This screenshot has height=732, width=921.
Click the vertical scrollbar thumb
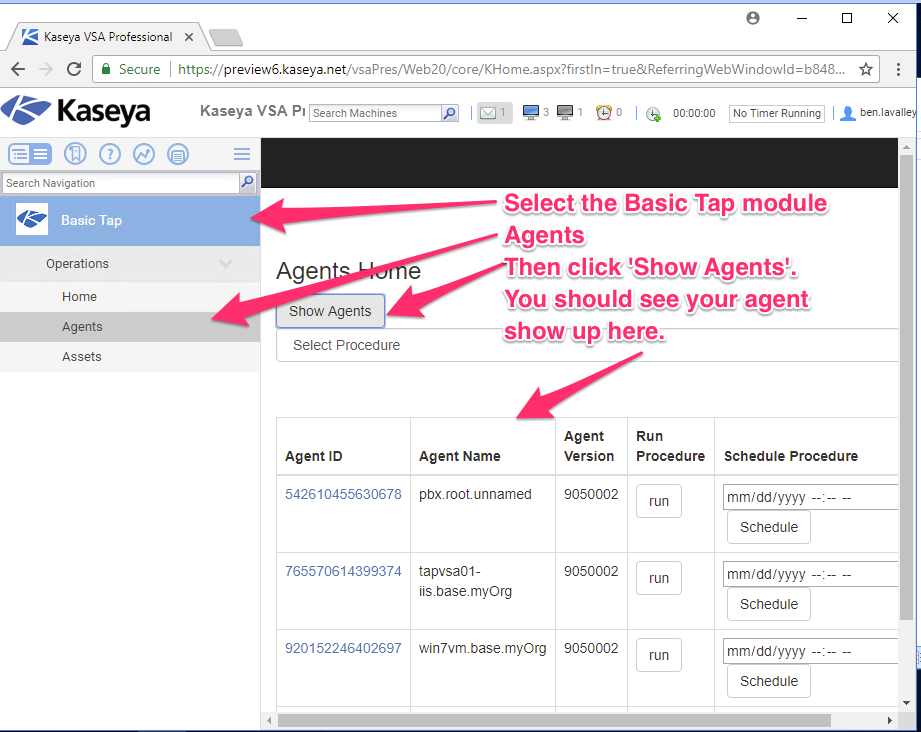coord(906,388)
